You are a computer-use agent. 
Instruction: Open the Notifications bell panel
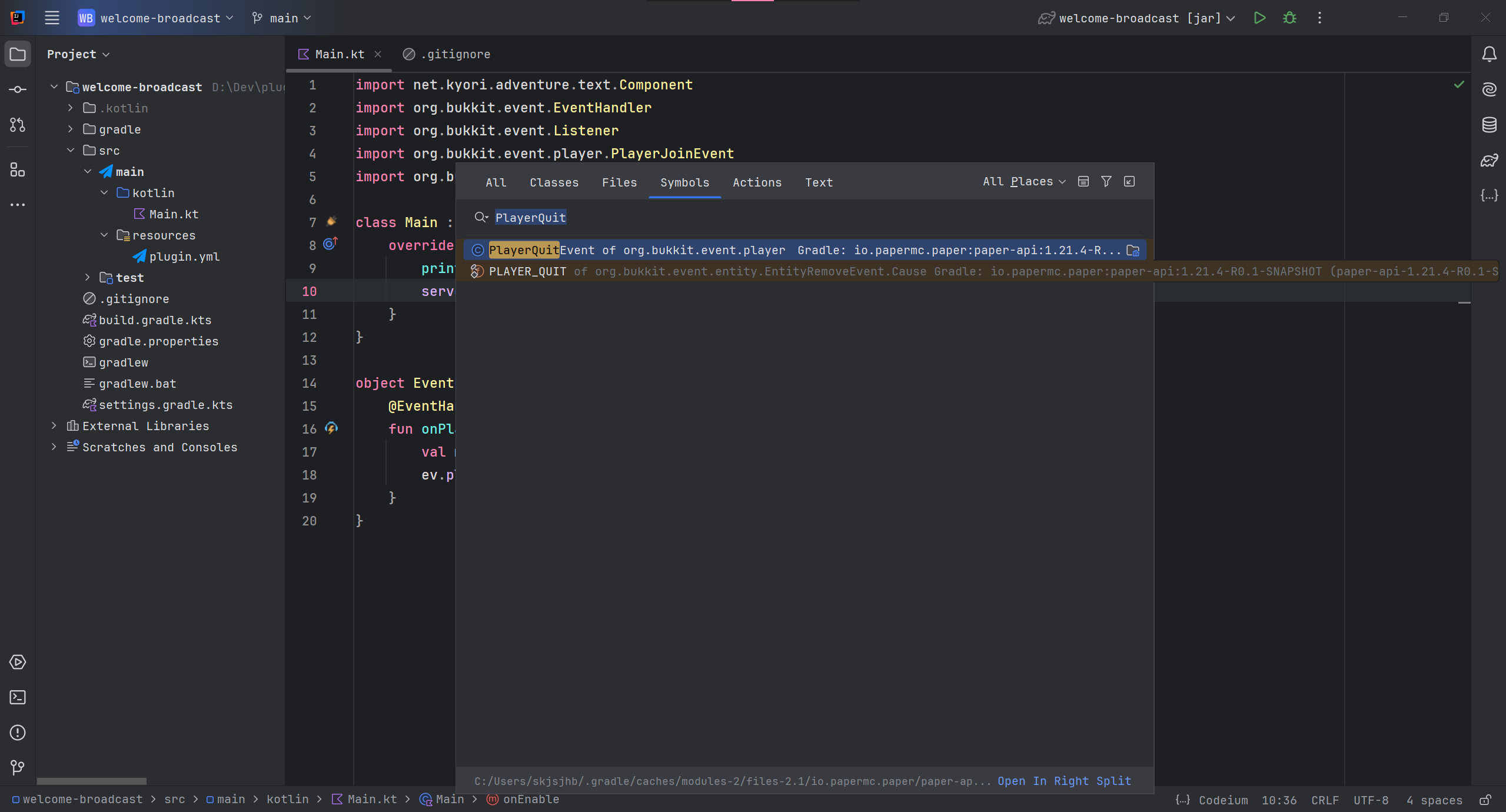click(x=1489, y=54)
